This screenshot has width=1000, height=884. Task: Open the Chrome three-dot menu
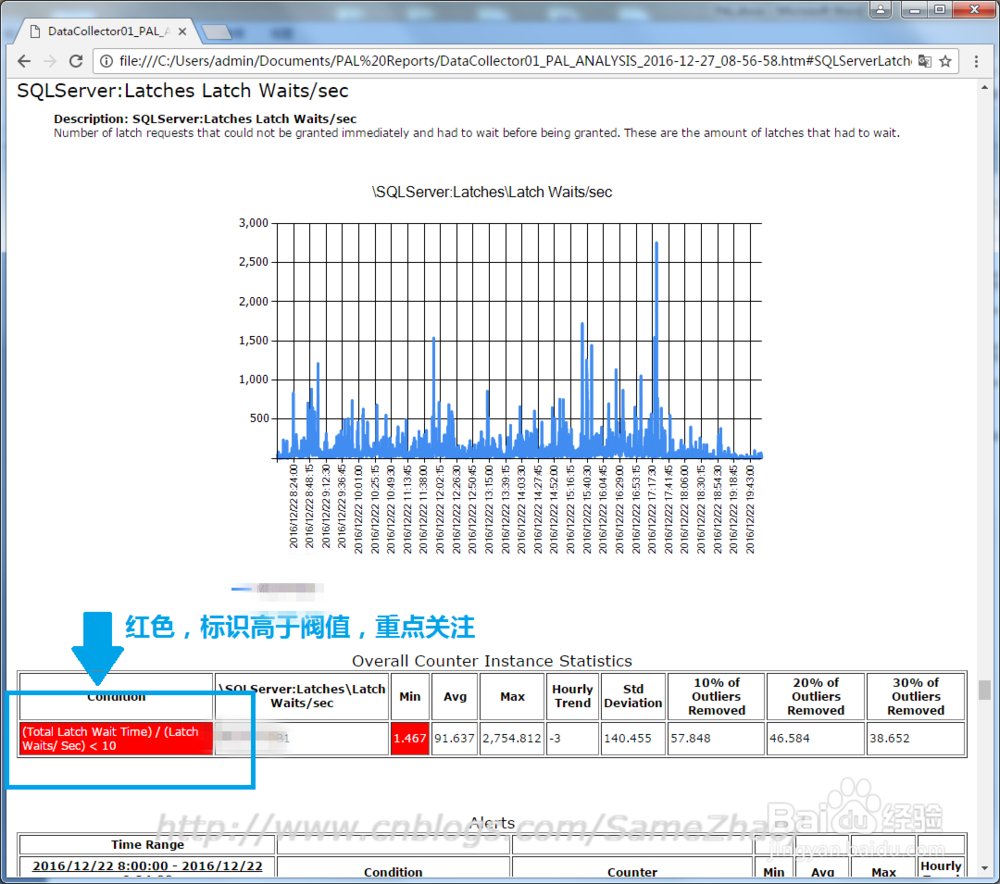click(x=976, y=61)
